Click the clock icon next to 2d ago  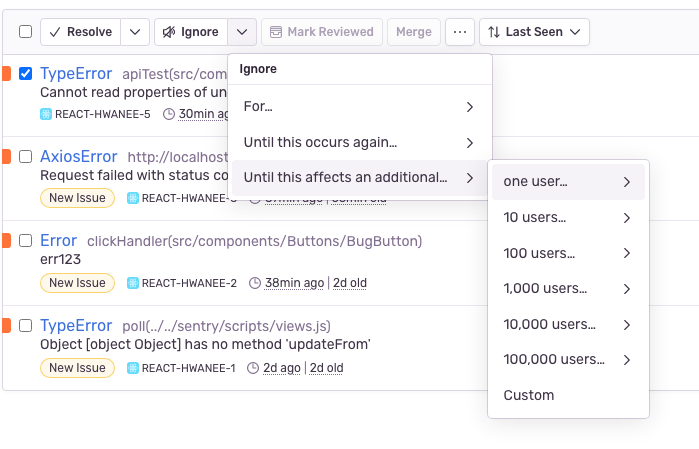click(254, 368)
